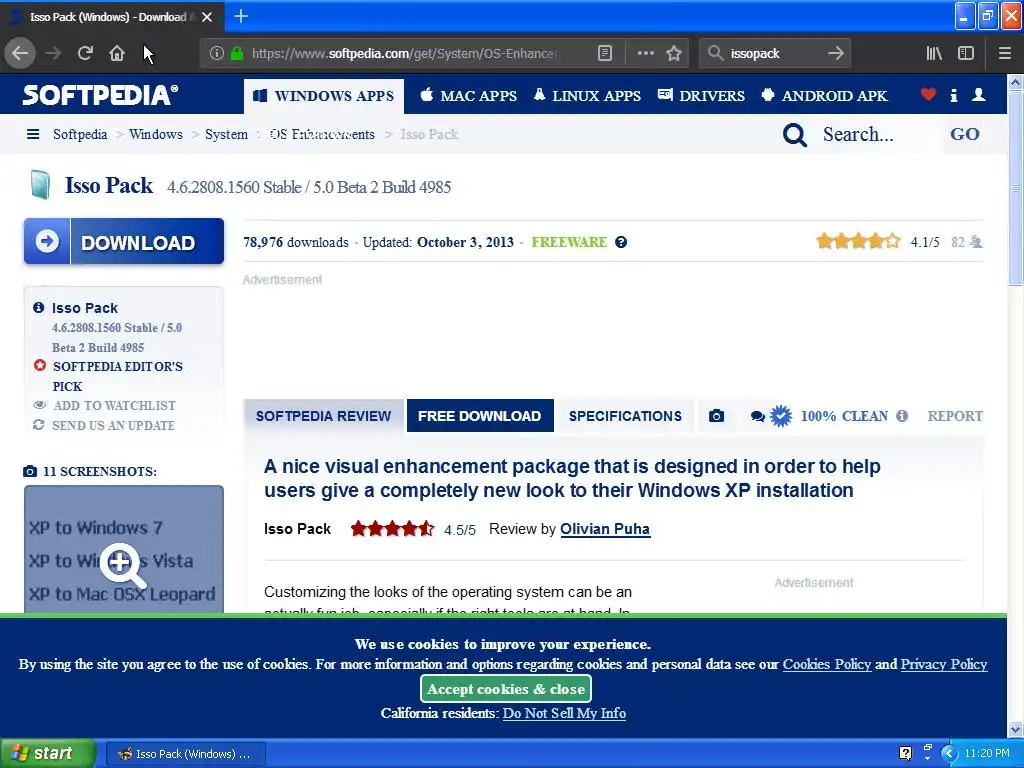Screen dimensions: 1024x768
Task: Open the Android APK section
Action: click(824, 96)
